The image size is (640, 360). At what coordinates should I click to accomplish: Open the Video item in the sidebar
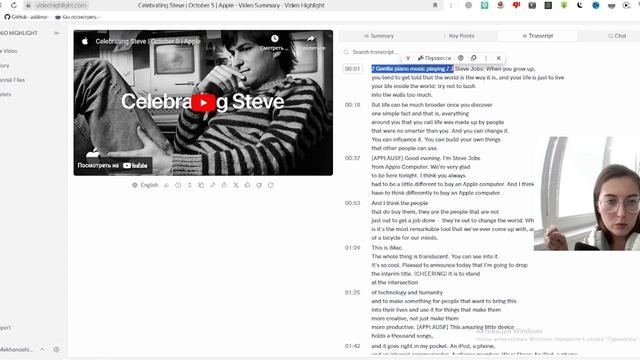(9, 51)
